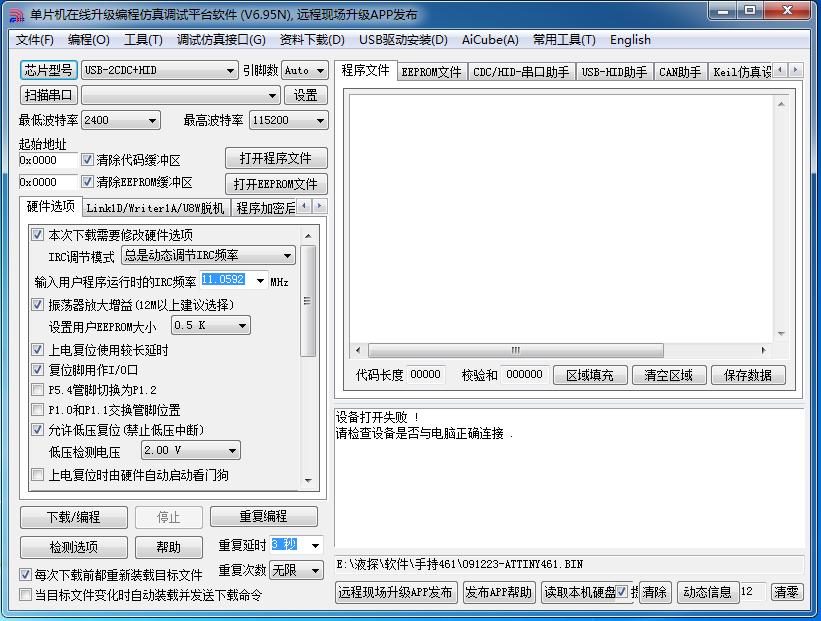Enable P5.4管脚切换为P1.2 checkbox

tap(37, 390)
